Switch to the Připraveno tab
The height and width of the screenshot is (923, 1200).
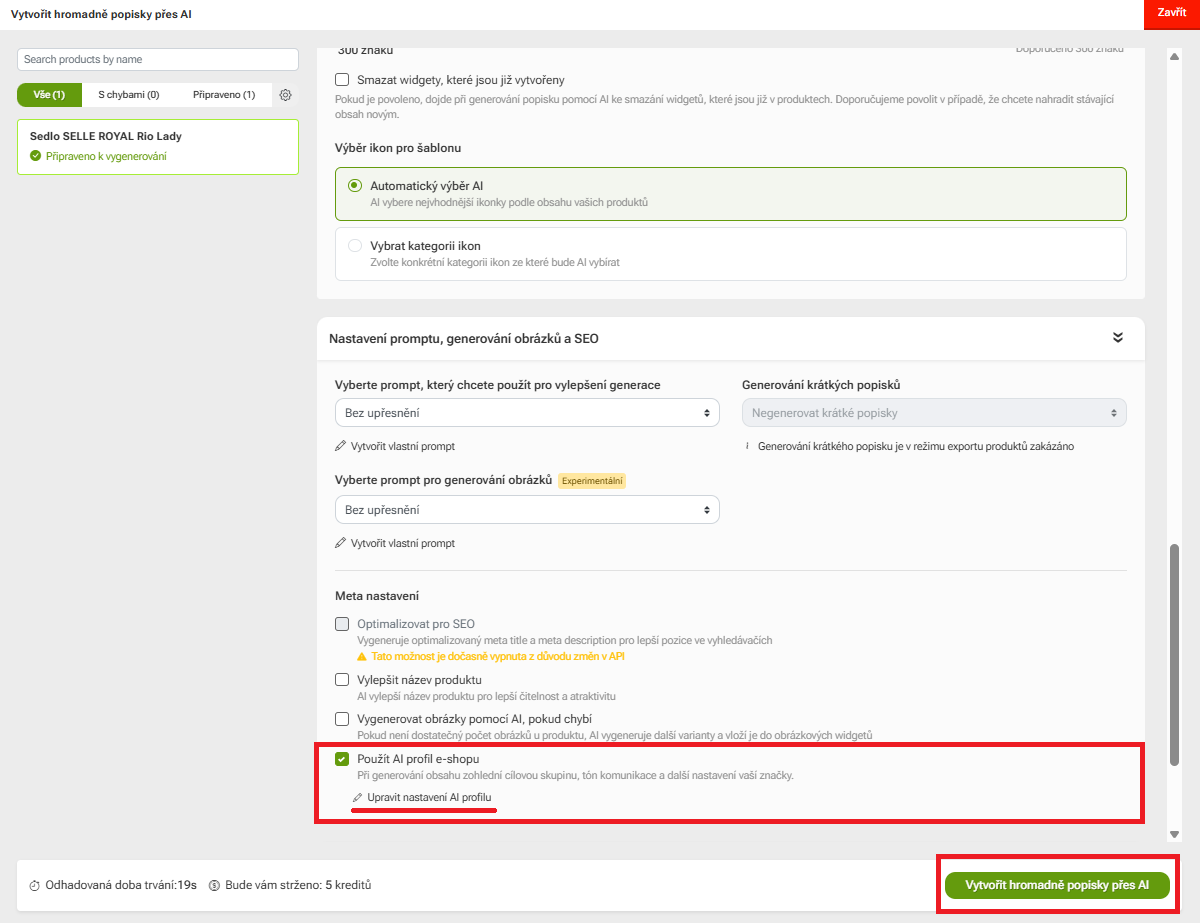pos(223,93)
